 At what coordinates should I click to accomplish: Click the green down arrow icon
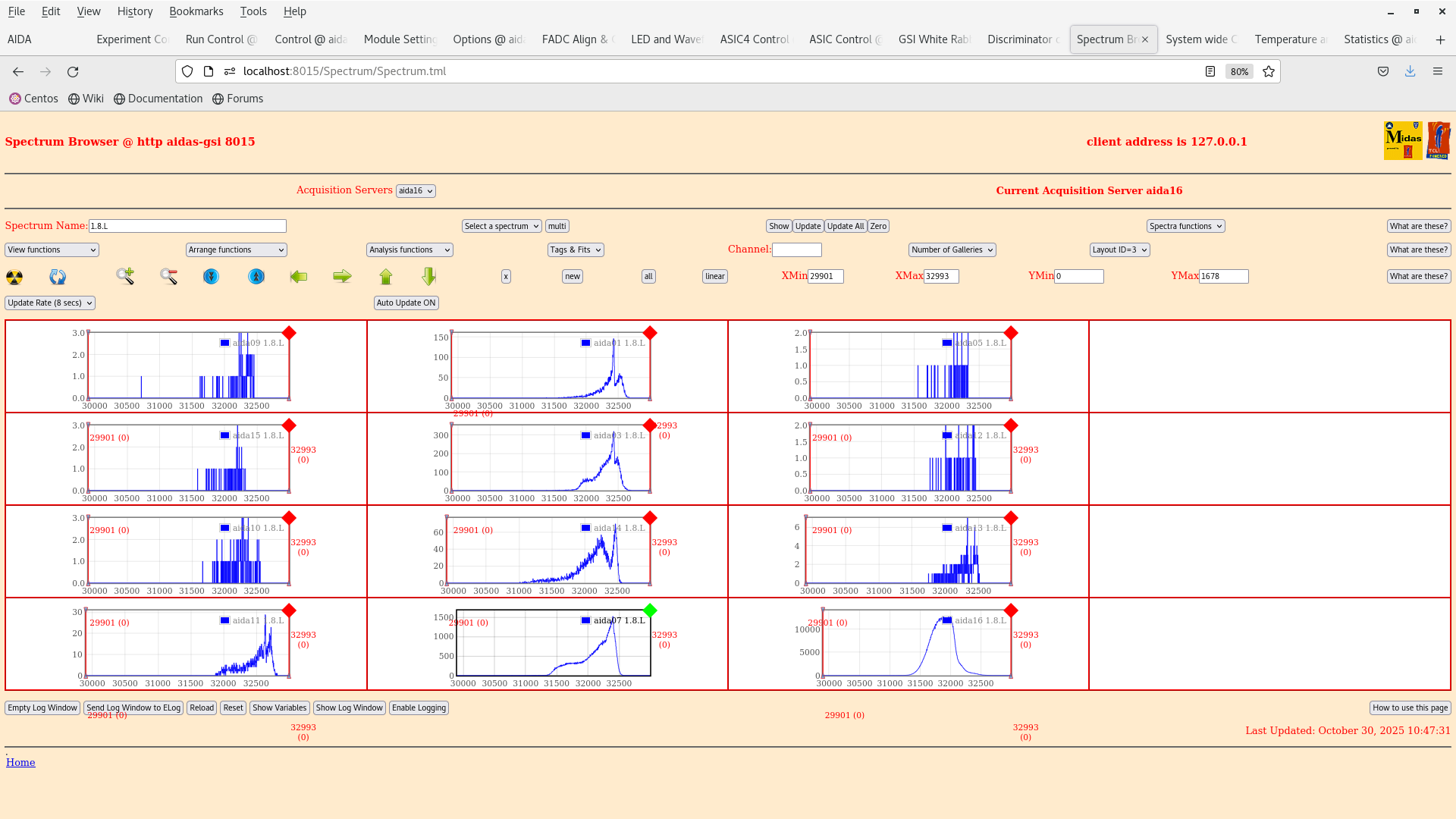(428, 276)
